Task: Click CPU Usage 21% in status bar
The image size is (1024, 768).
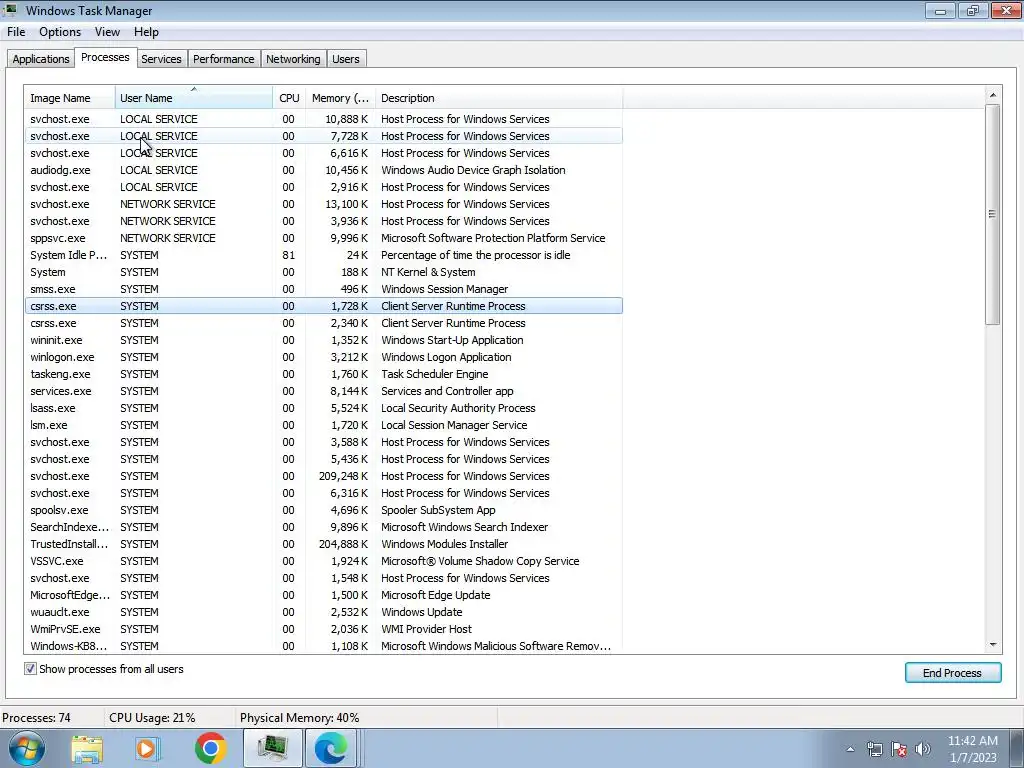Action: click(152, 718)
